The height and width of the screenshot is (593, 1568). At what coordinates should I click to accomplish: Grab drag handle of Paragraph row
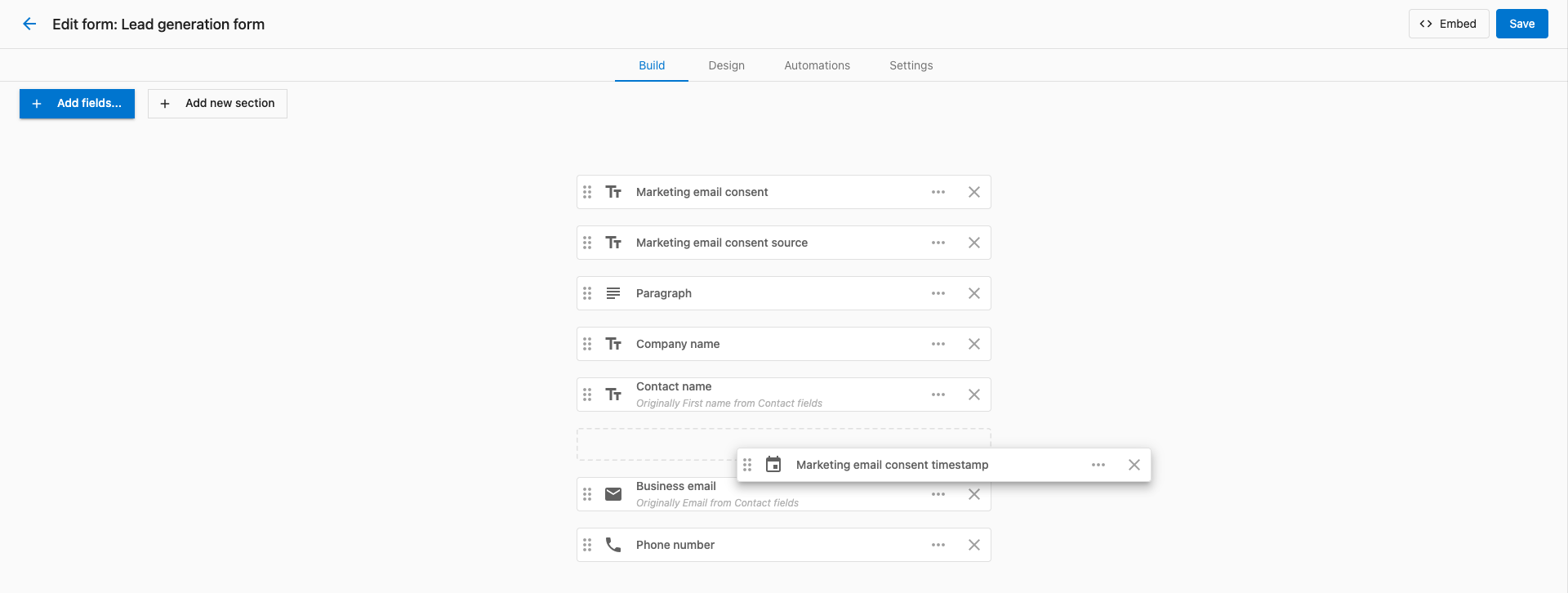(587, 293)
